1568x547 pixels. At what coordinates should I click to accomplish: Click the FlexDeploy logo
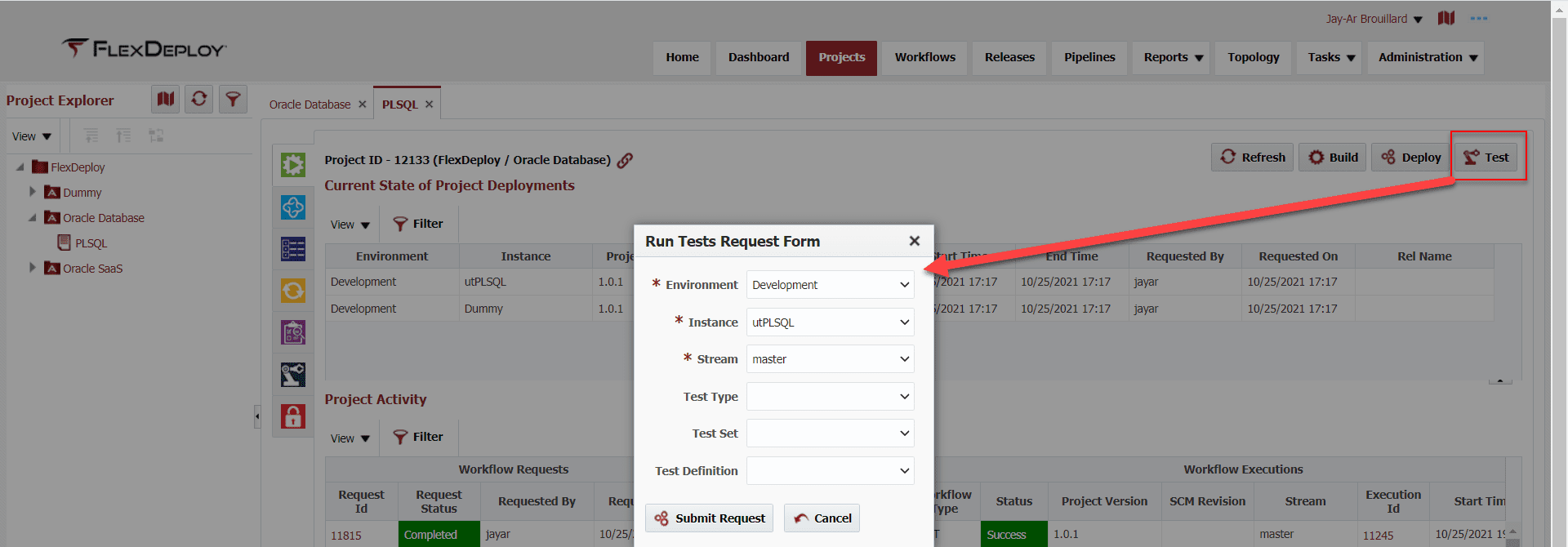point(145,49)
